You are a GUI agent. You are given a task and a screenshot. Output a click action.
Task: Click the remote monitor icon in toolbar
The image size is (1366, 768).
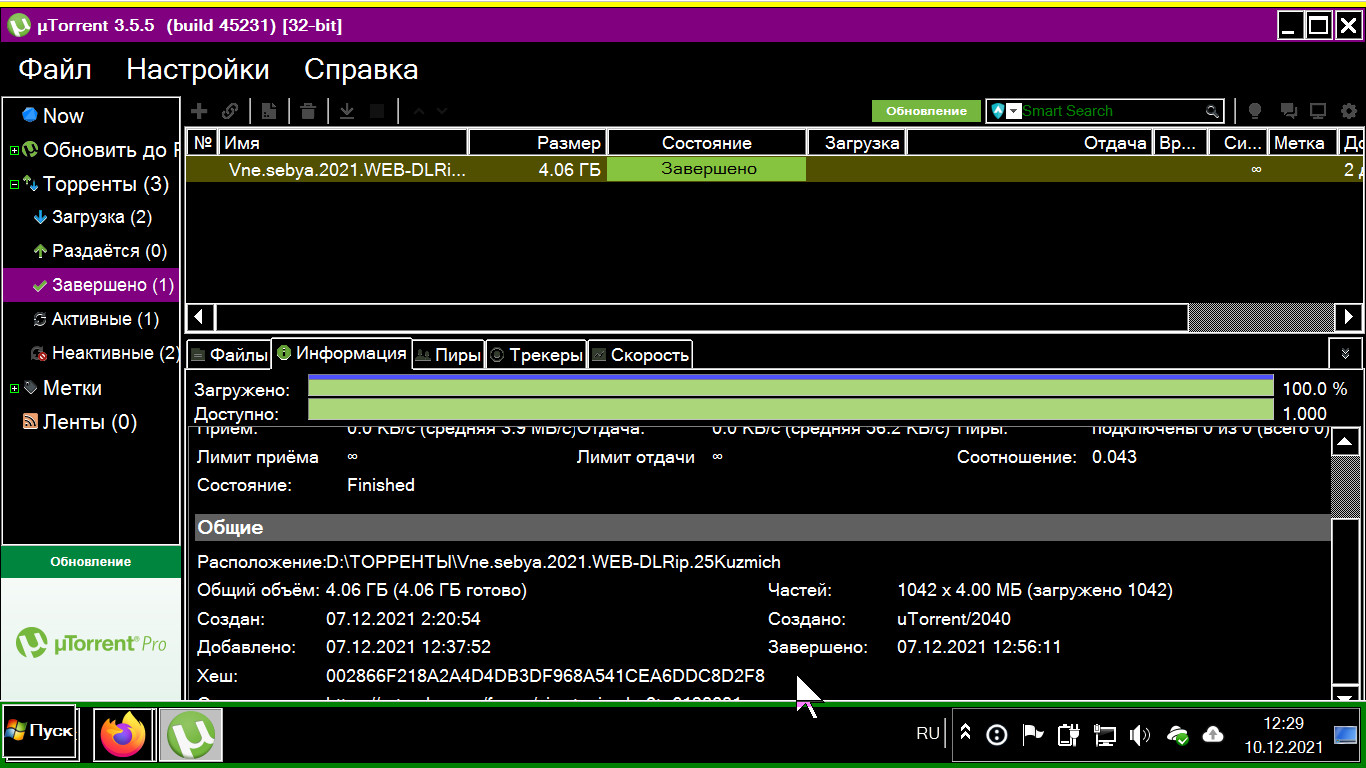pos(1318,111)
